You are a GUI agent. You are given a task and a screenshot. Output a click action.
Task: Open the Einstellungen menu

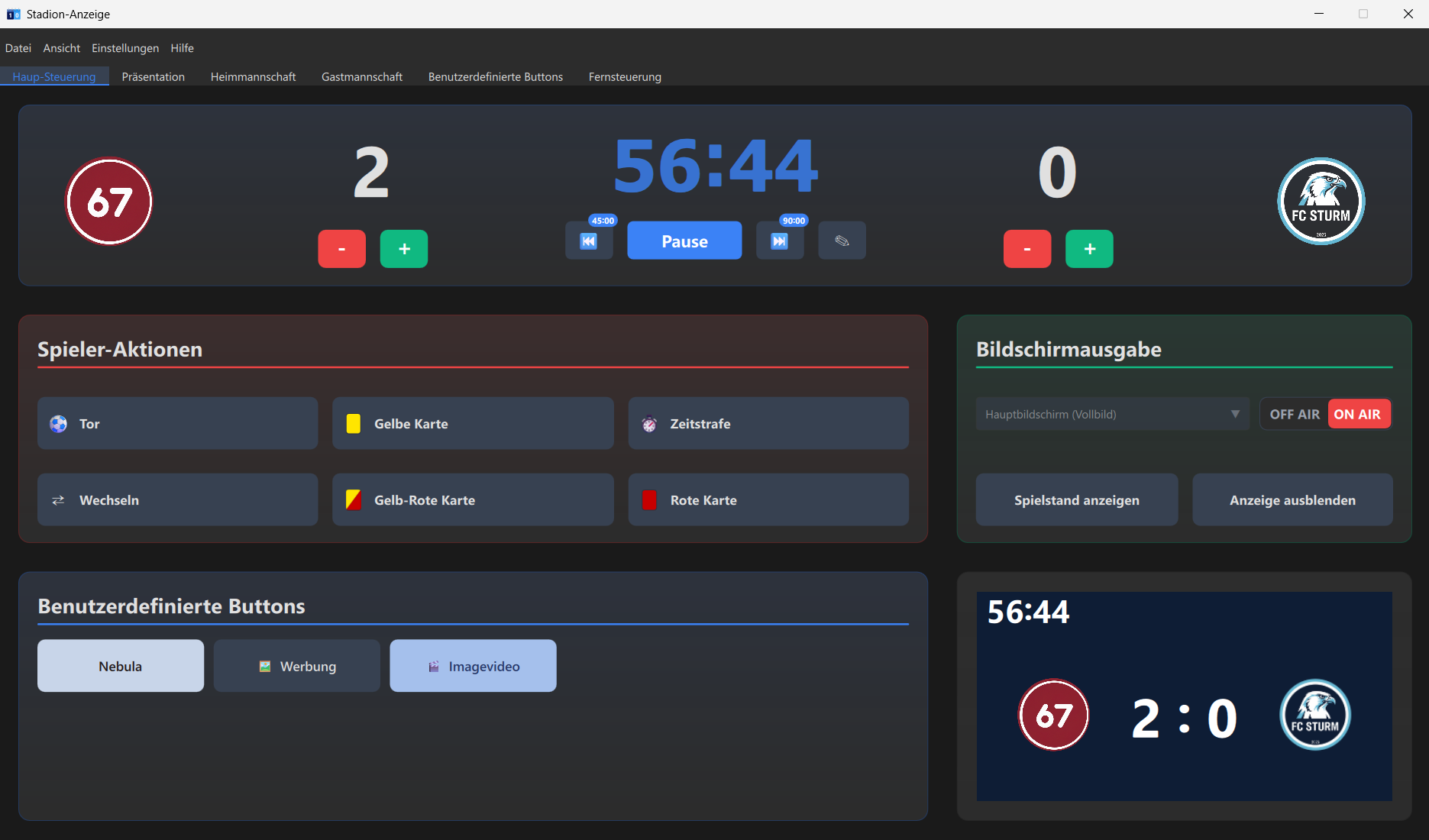pyautogui.click(x=125, y=48)
